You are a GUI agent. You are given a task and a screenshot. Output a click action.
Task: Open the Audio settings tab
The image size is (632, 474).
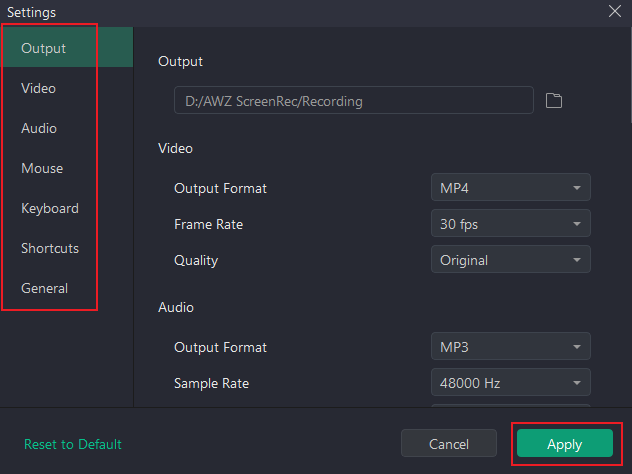(x=39, y=128)
